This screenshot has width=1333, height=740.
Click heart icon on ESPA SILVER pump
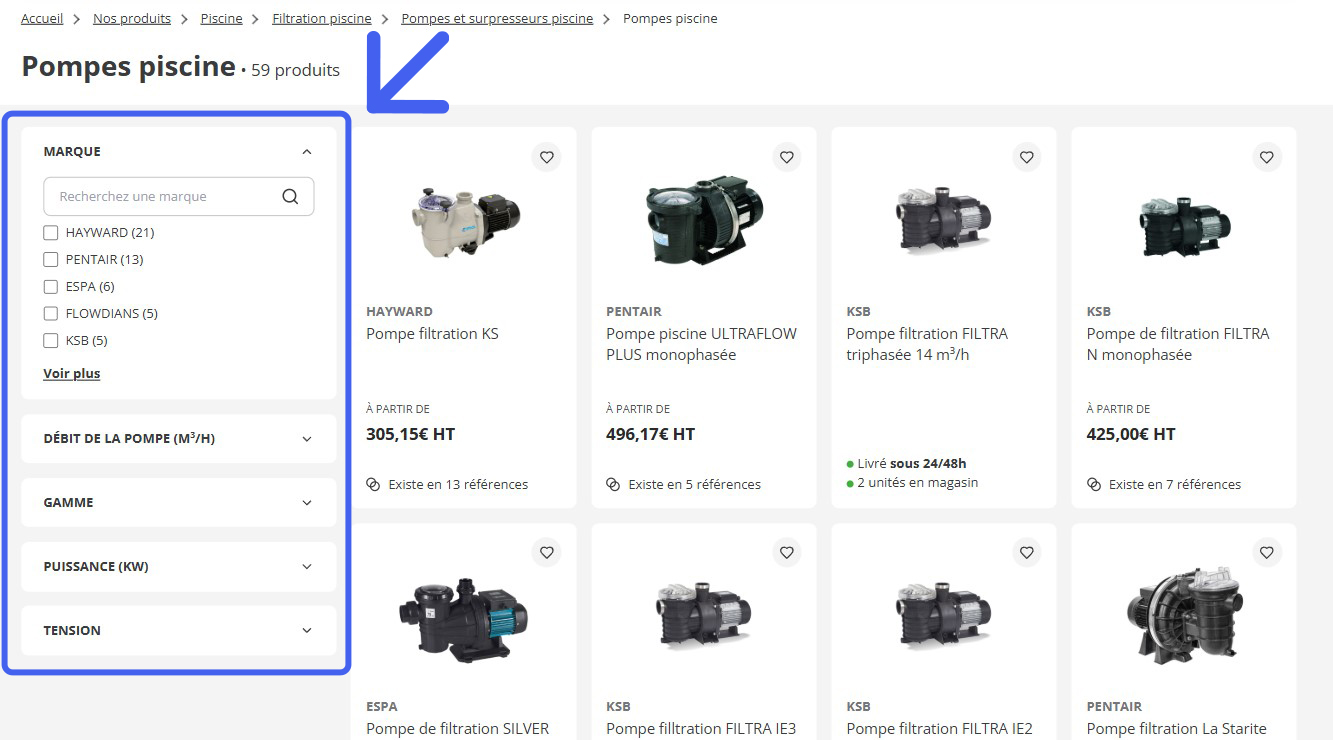point(546,552)
